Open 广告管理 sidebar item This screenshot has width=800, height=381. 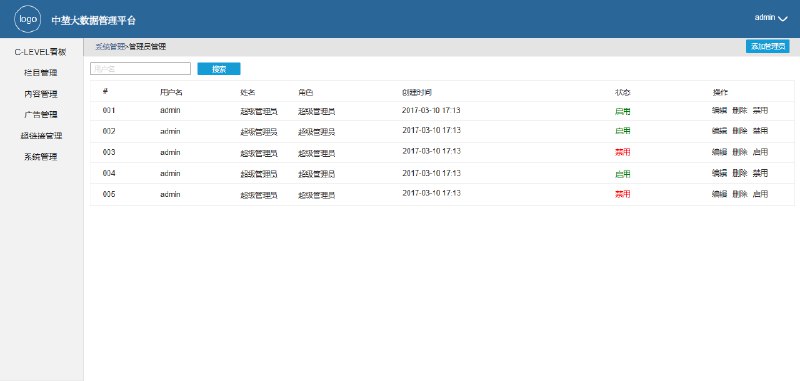point(41,115)
